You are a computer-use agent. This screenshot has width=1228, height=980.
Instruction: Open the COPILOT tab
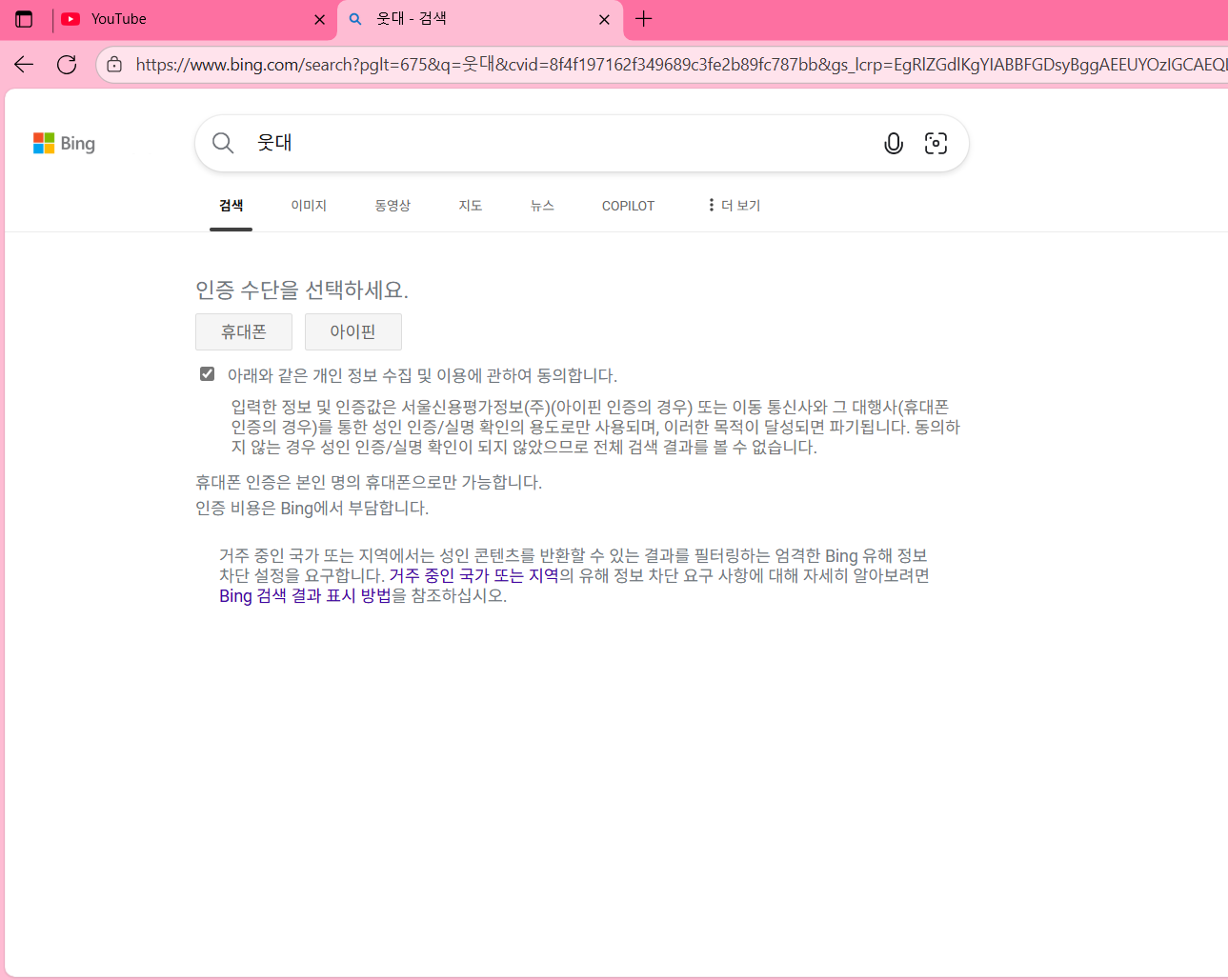628,206
